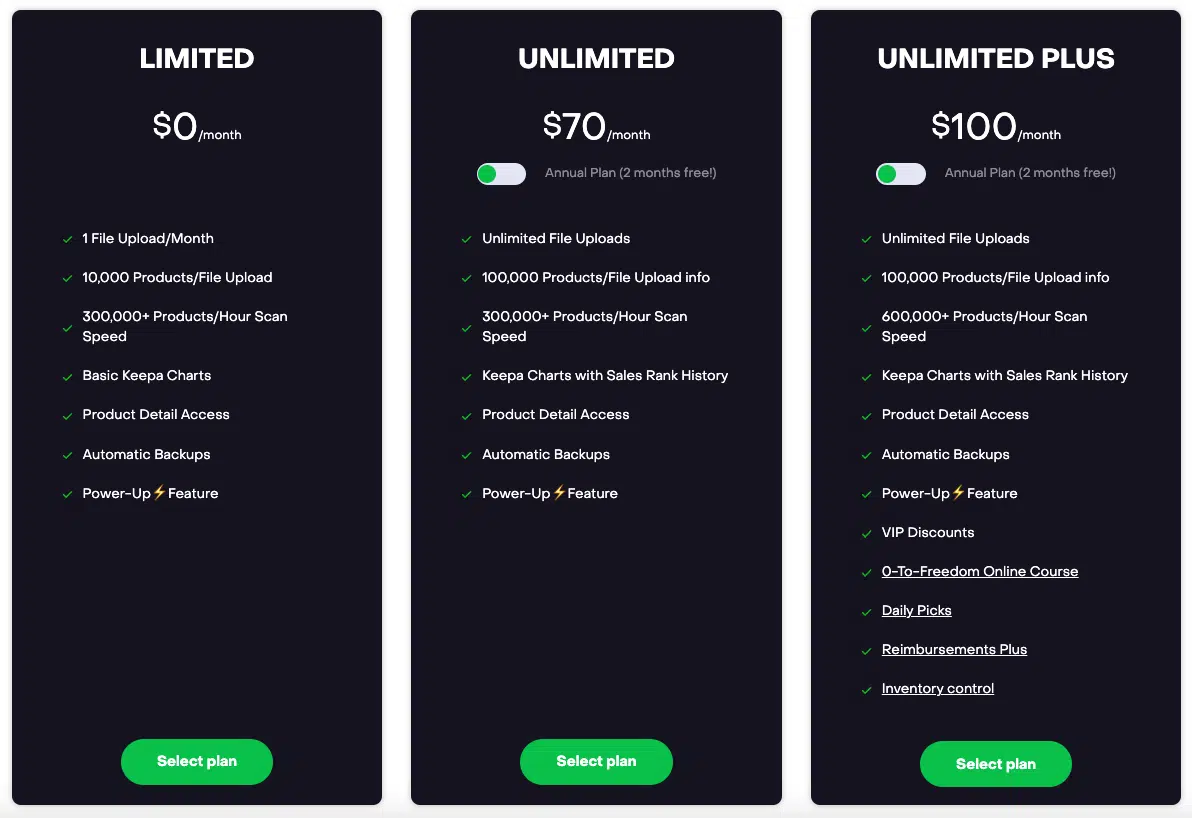Click lightning bolt icon in Unlimited Plus Power-Up
This screenshot has width=1192, height=818.
tap(958, 493)
